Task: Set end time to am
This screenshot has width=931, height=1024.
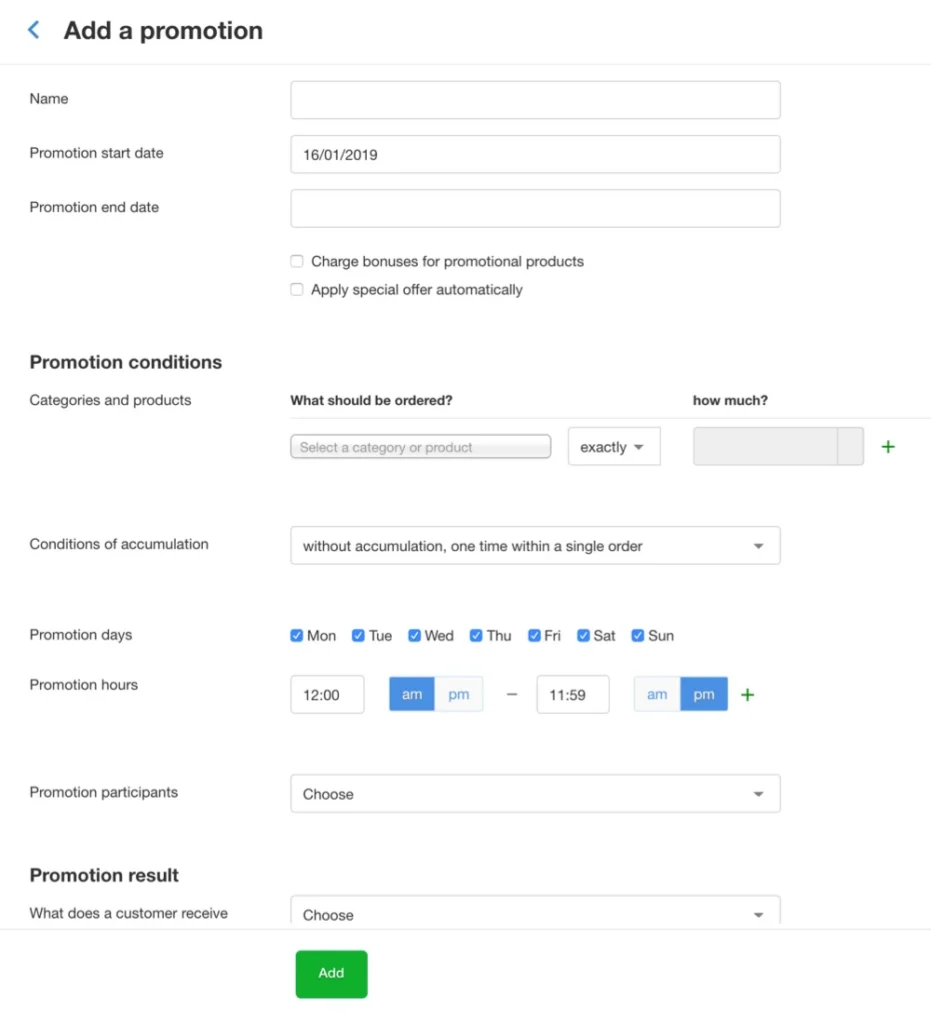Action: coord(657,694)
